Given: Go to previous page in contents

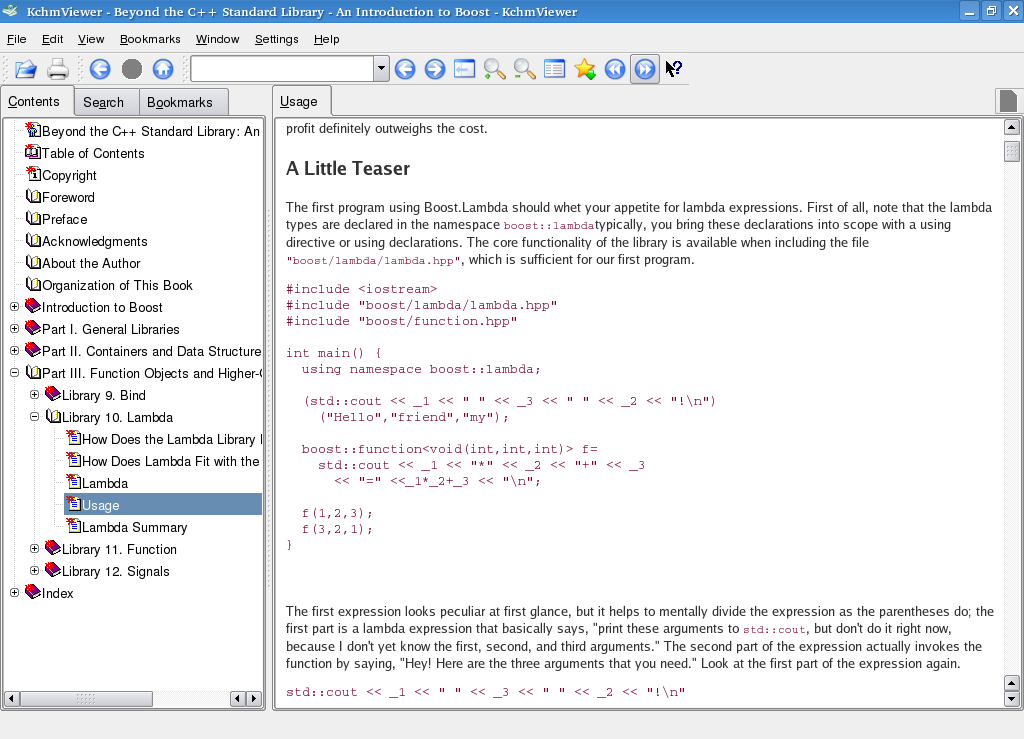Looking at the screenshot, I should pos(615,69).
